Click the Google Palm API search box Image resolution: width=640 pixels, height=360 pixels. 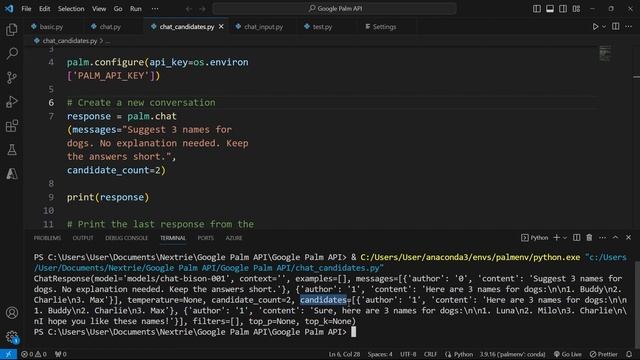334,9
